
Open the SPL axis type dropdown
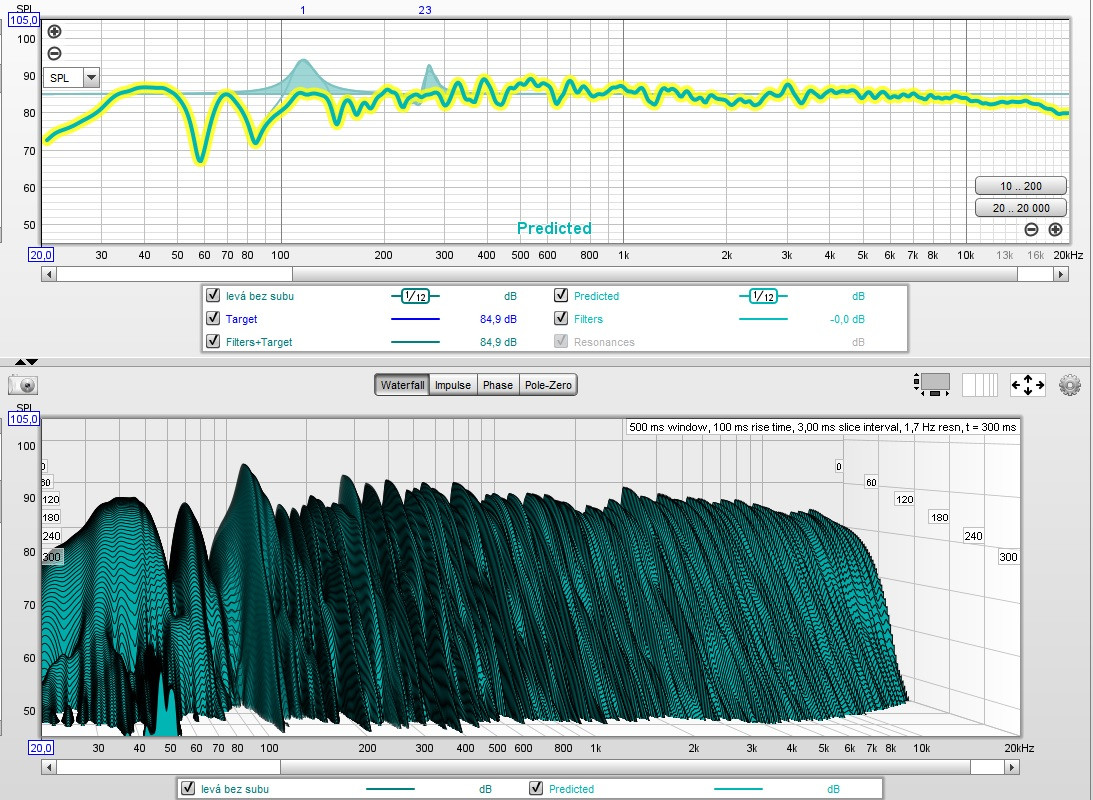(92, 77)
